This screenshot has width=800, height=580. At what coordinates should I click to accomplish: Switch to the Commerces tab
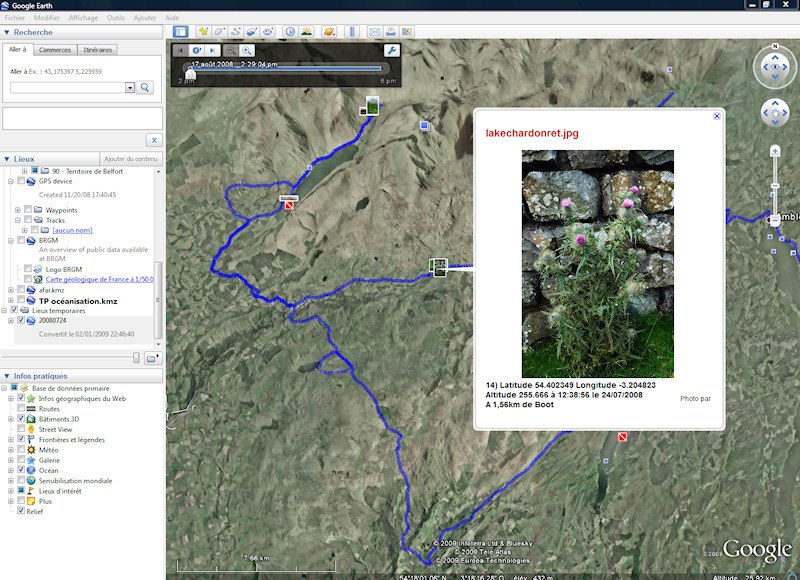55,50
